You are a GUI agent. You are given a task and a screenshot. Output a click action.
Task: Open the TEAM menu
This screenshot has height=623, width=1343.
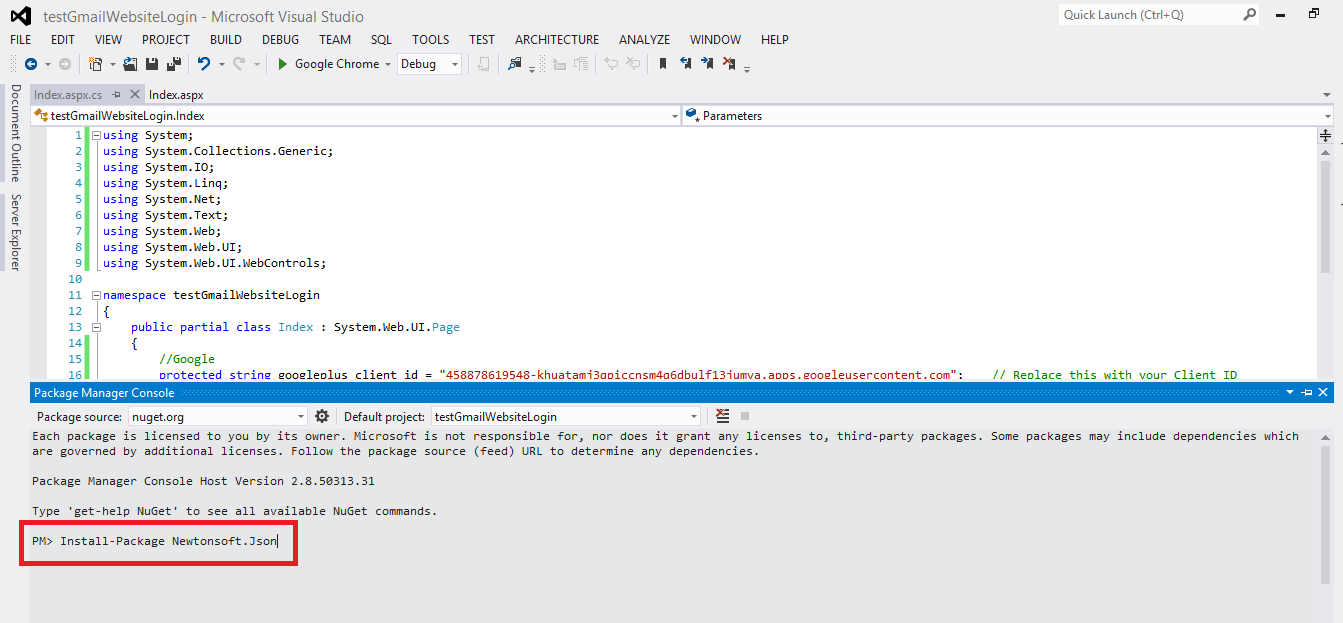335,40
